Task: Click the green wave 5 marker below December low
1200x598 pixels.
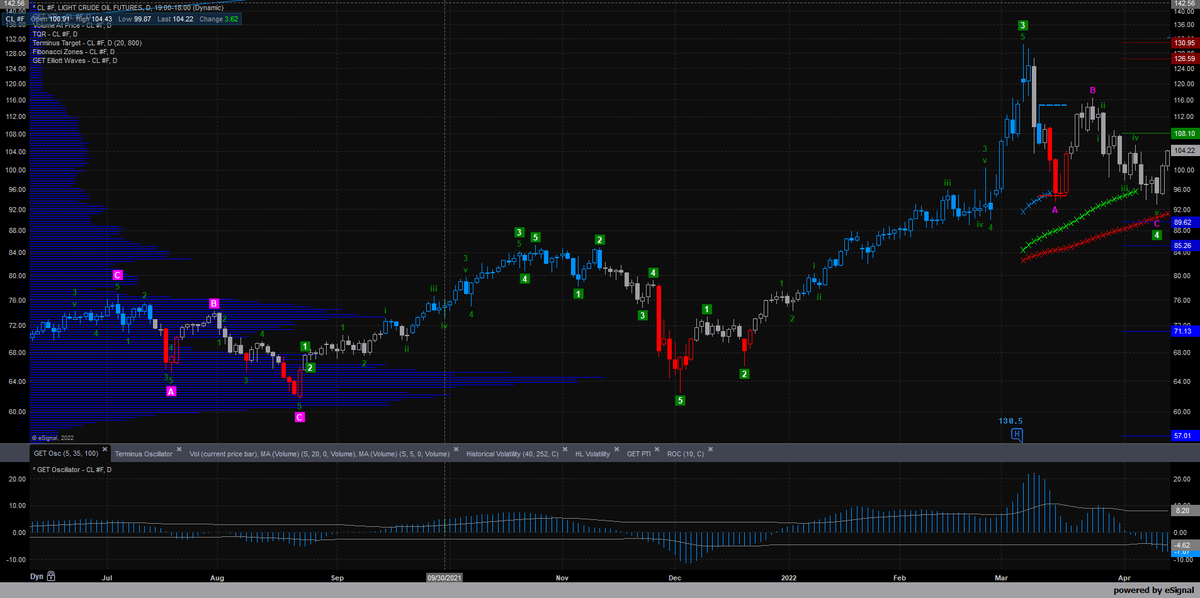Action: click(681, 400)
